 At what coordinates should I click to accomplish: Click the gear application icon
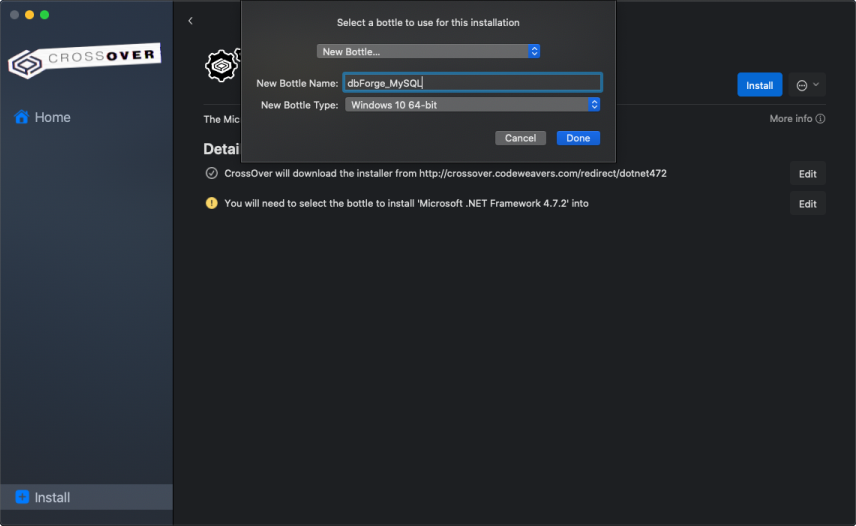point(222,66)
